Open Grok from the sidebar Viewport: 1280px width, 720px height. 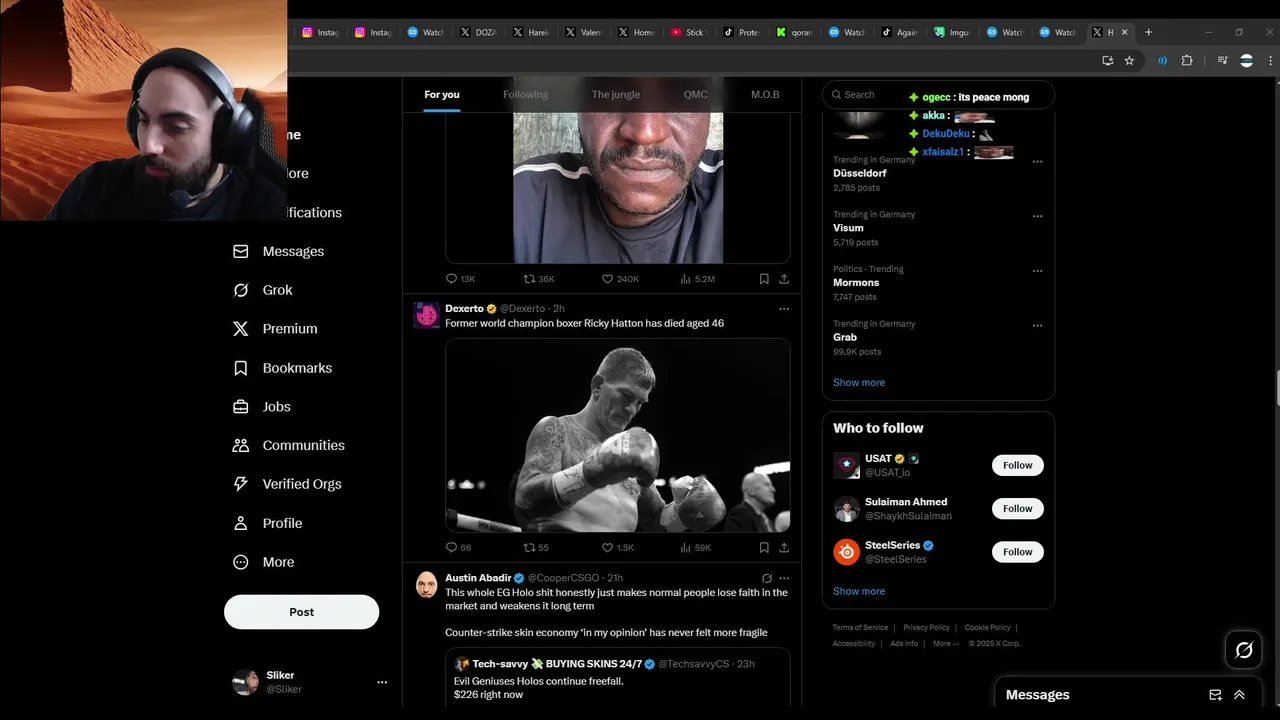pos(262,290)
